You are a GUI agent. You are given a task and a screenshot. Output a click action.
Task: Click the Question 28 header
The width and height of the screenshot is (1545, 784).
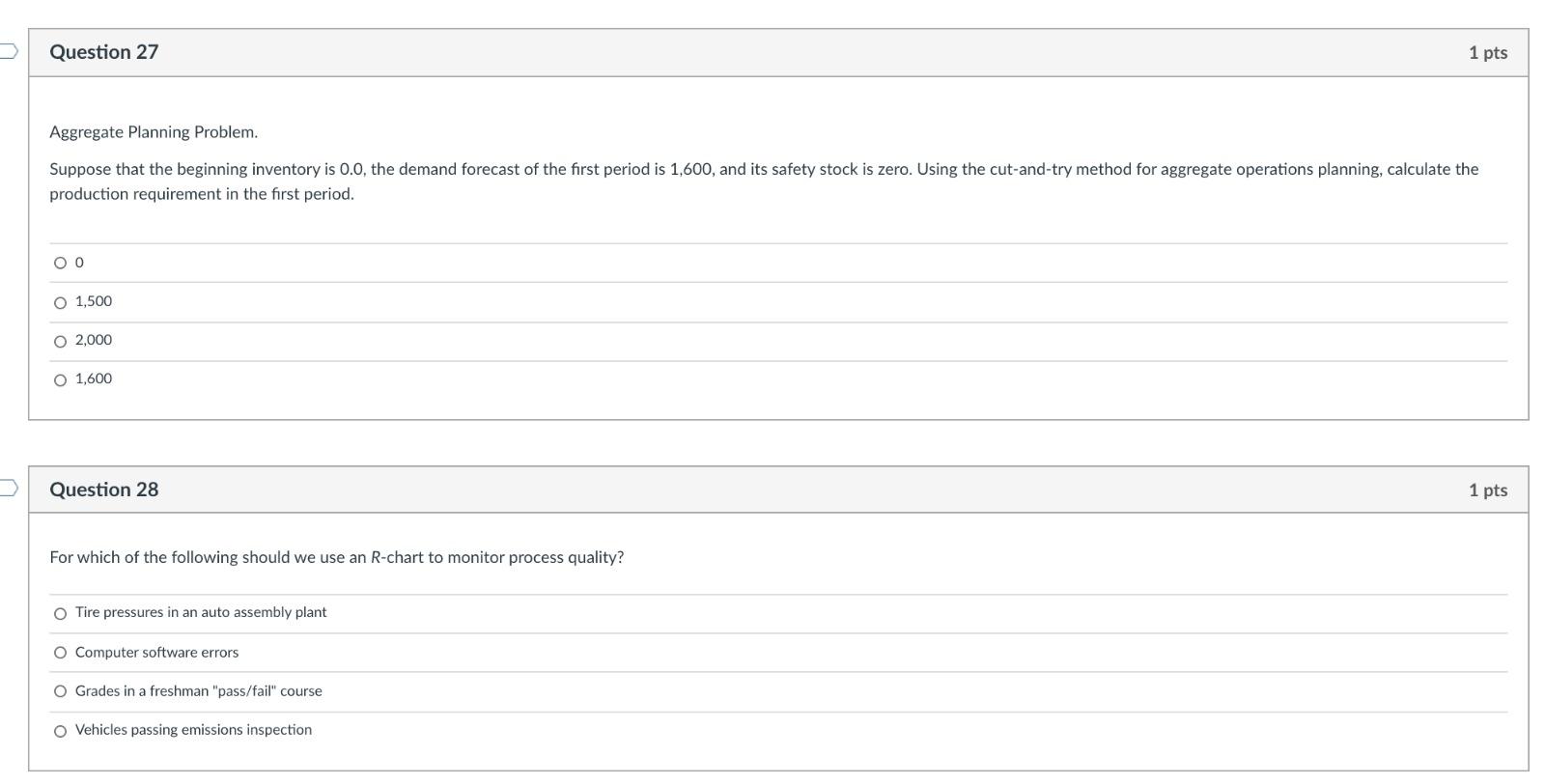click(x=104, y=490)
